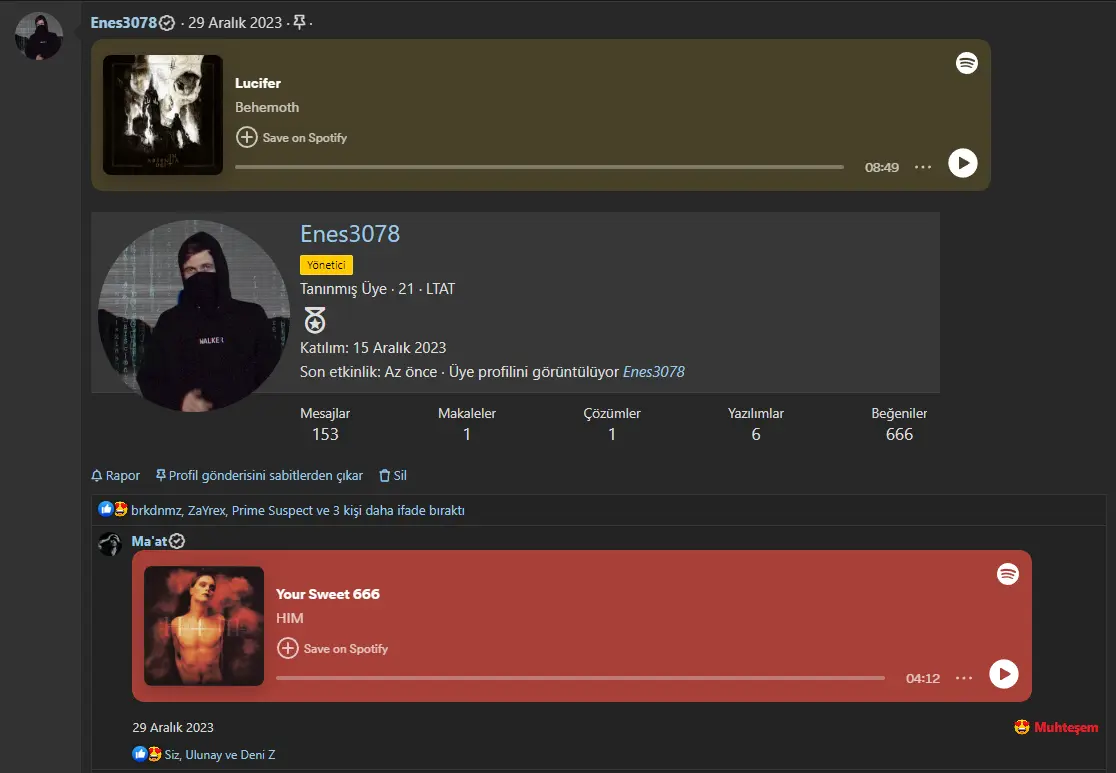
Task: Click the Your Sweet 666 title
Action: (327, 594)
